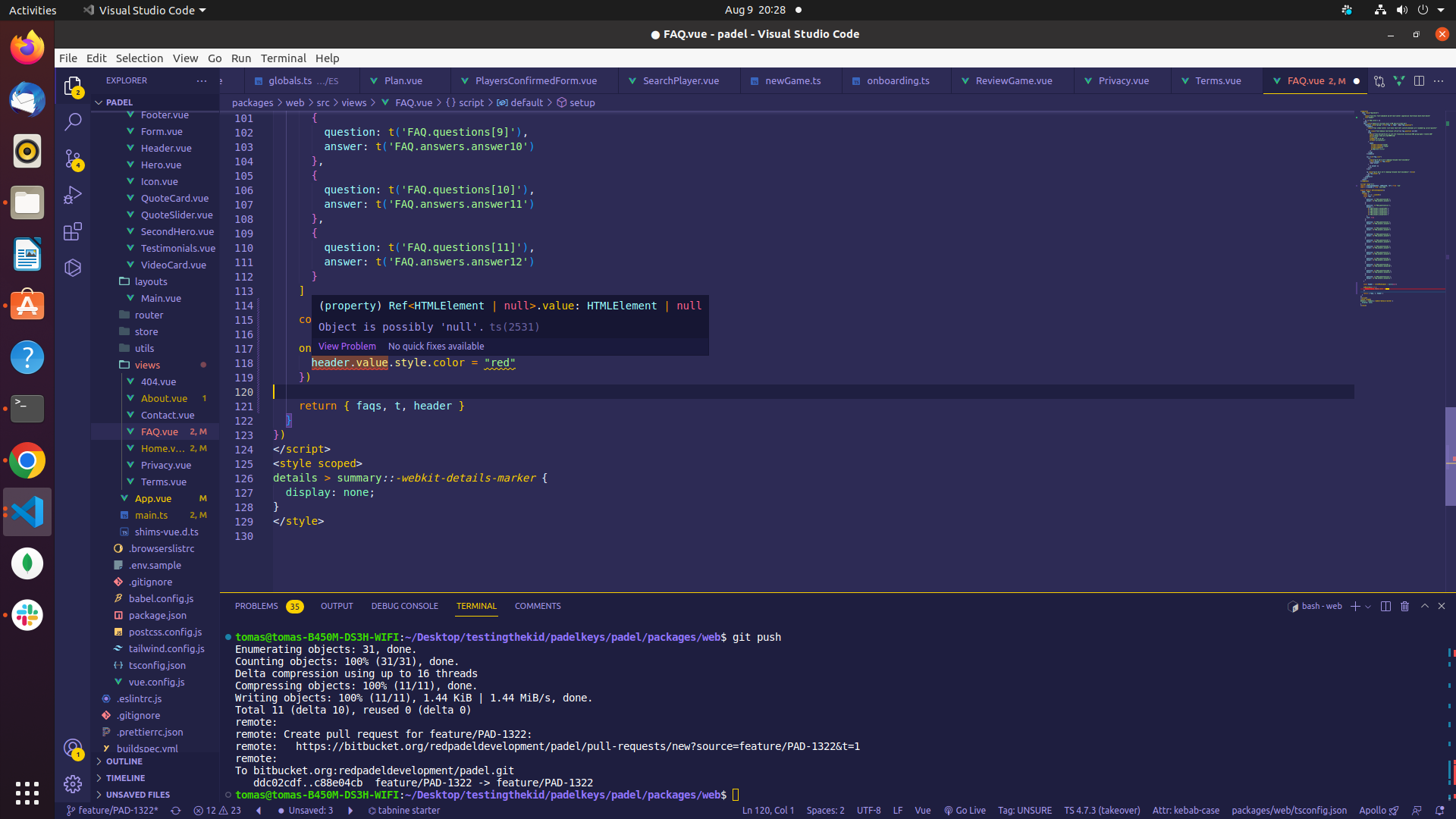Split the terminal panel
The image size is (1456, 819).
point(1385,606)
